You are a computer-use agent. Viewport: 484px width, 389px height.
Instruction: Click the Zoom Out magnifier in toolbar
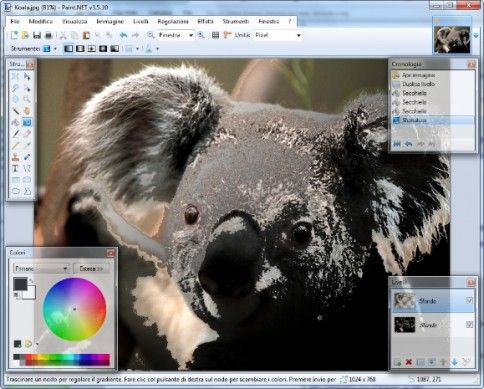[x=151, y=35]
